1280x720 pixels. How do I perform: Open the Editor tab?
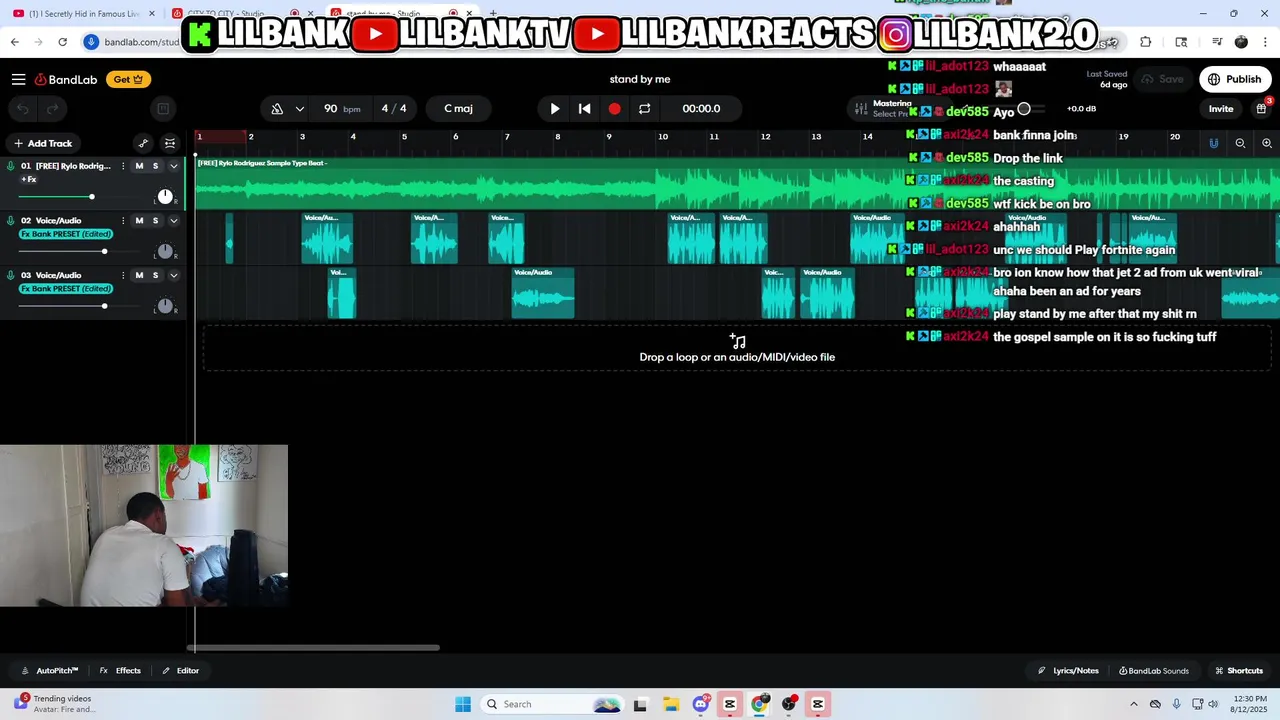tap(181, 671)
